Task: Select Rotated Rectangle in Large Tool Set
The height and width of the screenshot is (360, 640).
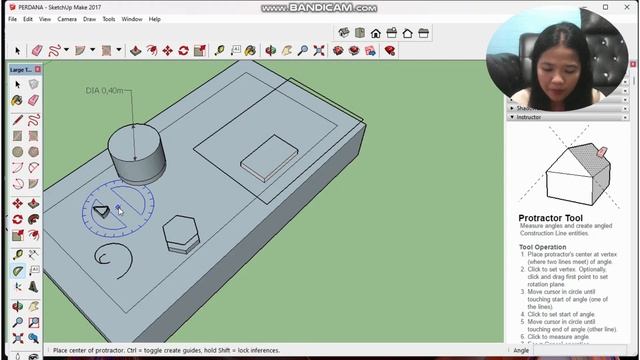Action: point(33,136)
